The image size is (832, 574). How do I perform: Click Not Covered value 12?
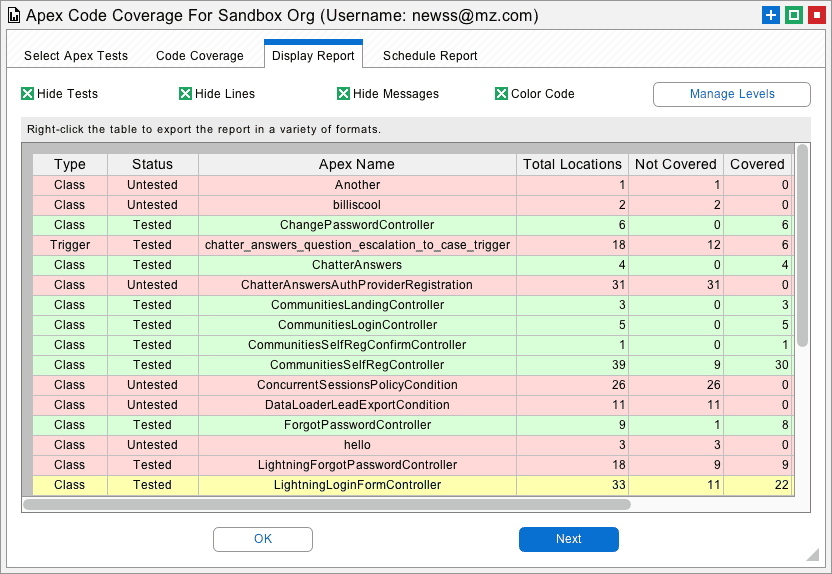[676, 245]
